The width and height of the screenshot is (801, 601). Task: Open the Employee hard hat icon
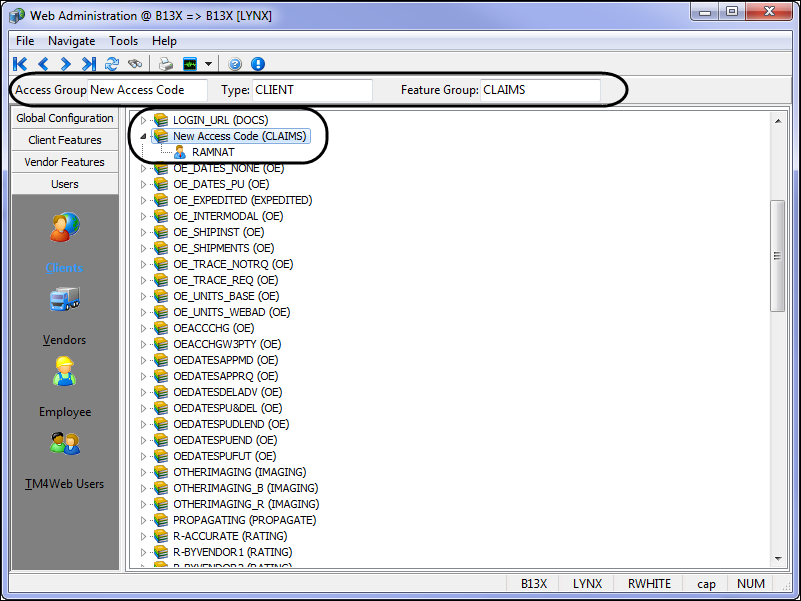(x=64, y=371)
